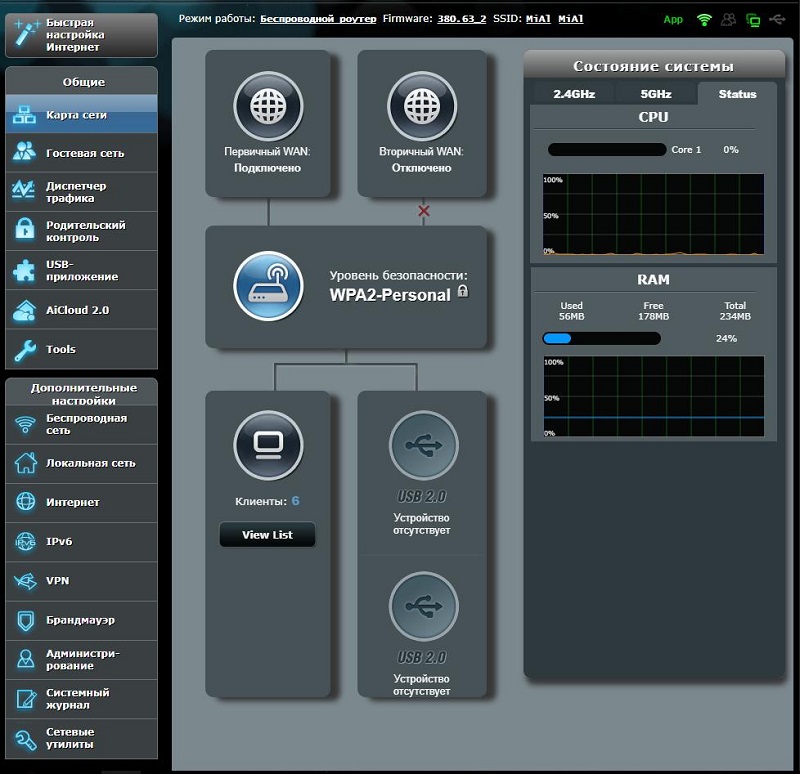Click the USB status icon in header
The height and width of the screenshot is (774, 800).
coord(779,19)
